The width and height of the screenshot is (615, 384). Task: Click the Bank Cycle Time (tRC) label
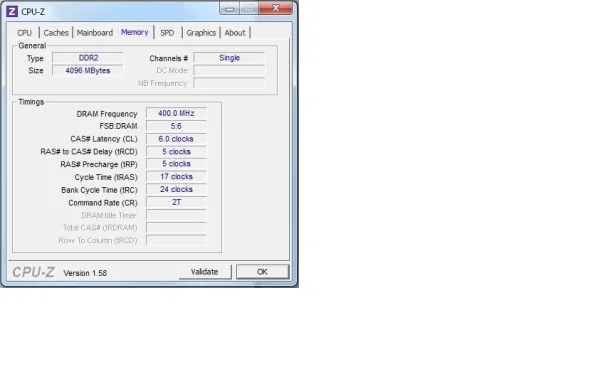[x=99, y=190]
